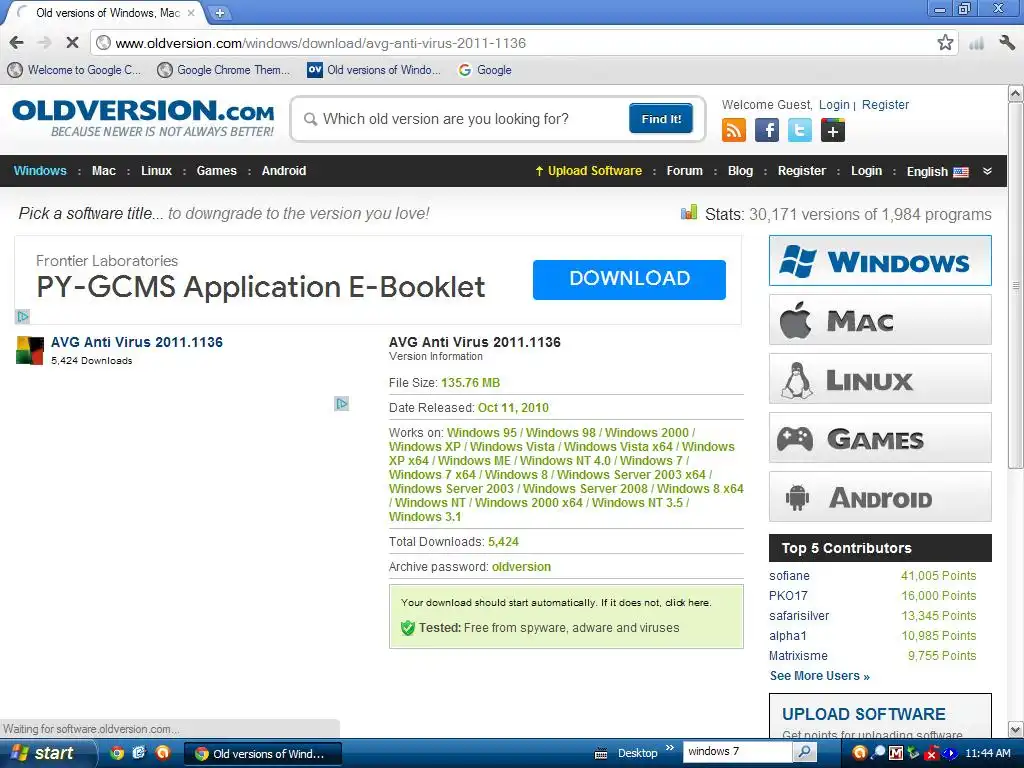
Task: Click the page scrollbar down arrow
Action: point(1016,729)
